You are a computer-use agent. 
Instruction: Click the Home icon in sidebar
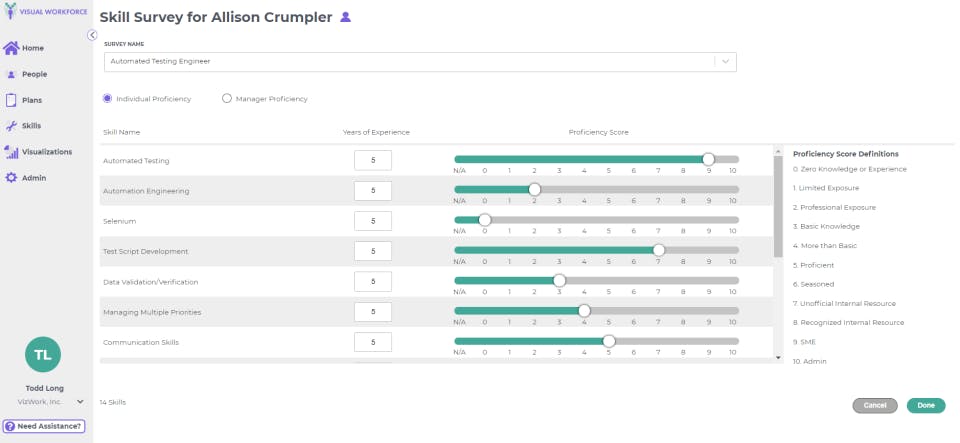11,48
